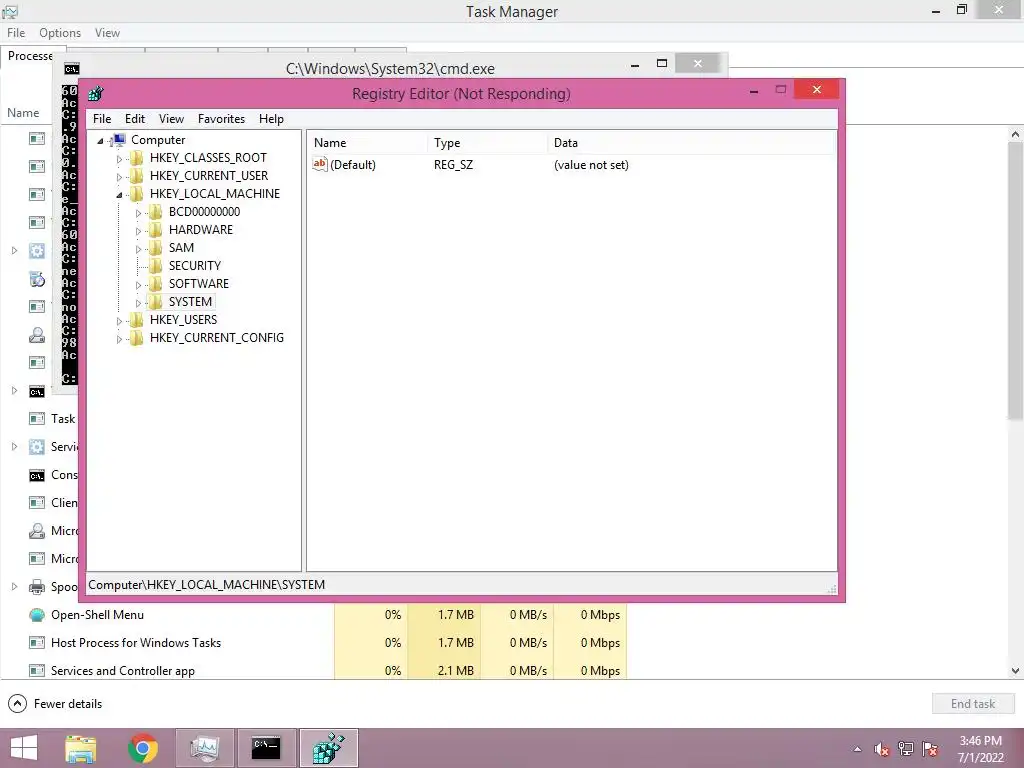Viewport: 1024px width, 768px height.
Task: Switch to Command Prompt taskbar icon
Action: click(266, 748)
